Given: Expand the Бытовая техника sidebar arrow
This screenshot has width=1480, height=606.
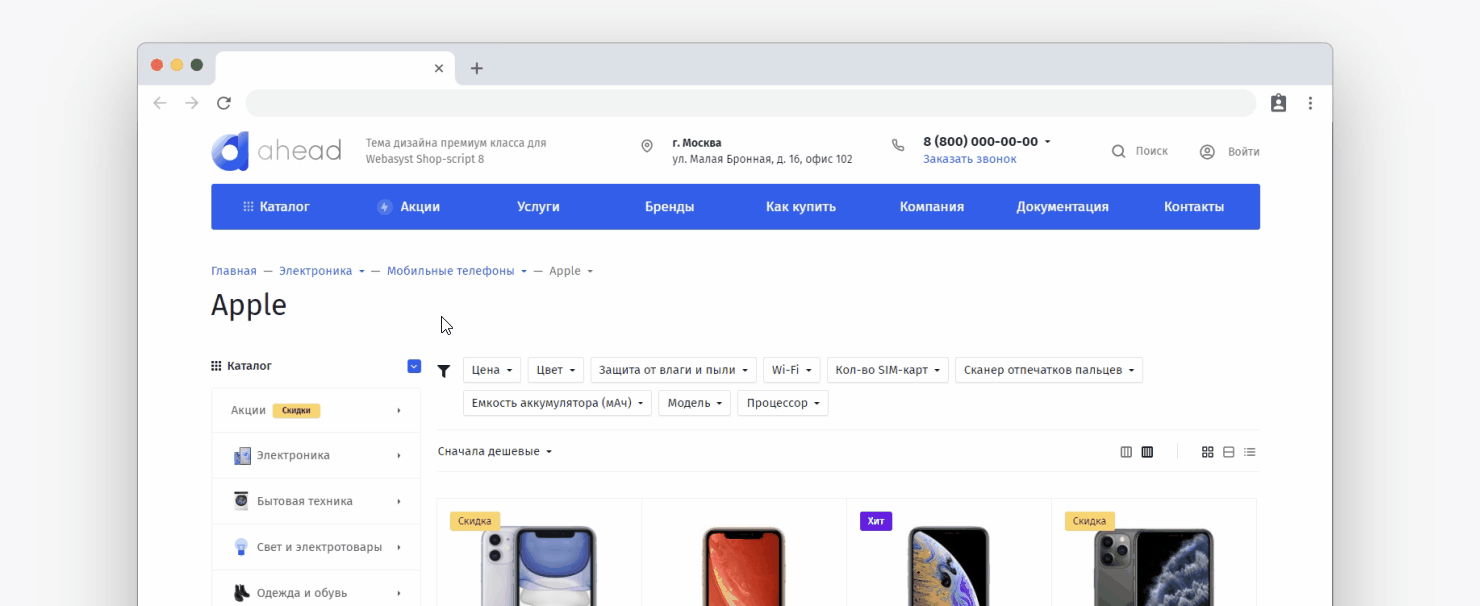Looking at the screenshot, I should [399, 502].
